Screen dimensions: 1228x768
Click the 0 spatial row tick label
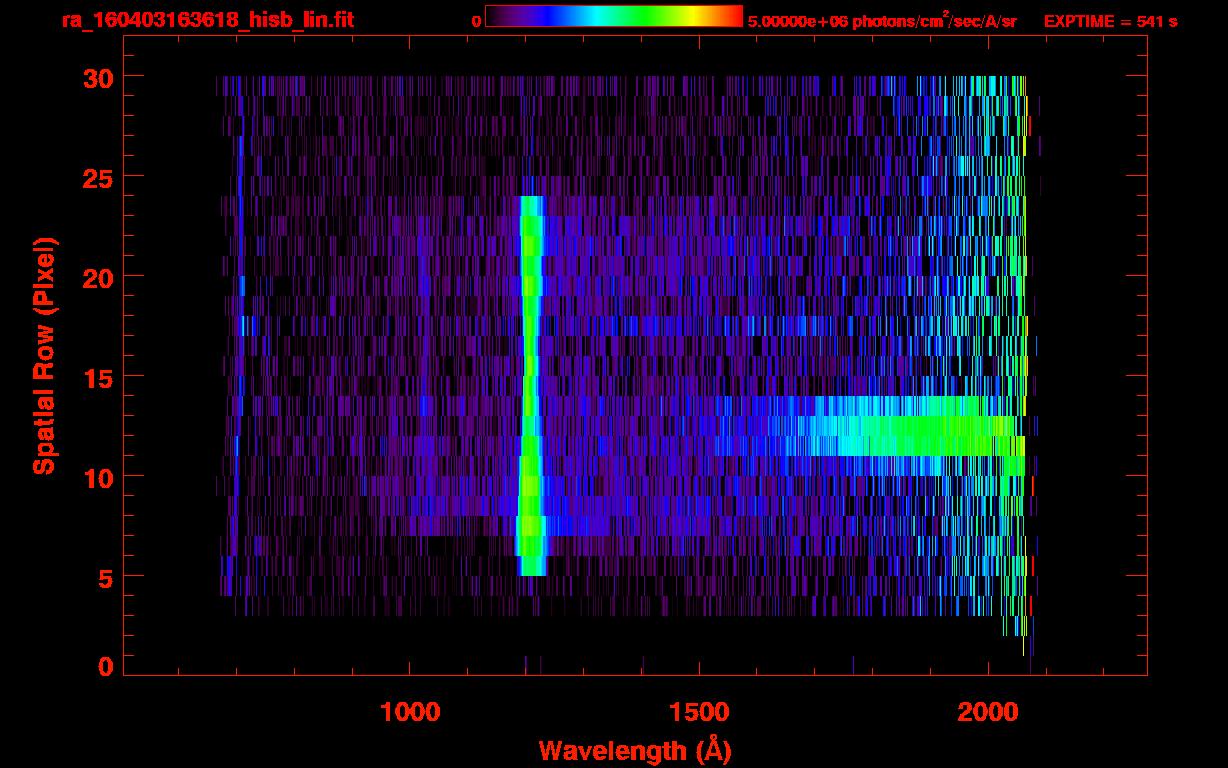[106, 666]
